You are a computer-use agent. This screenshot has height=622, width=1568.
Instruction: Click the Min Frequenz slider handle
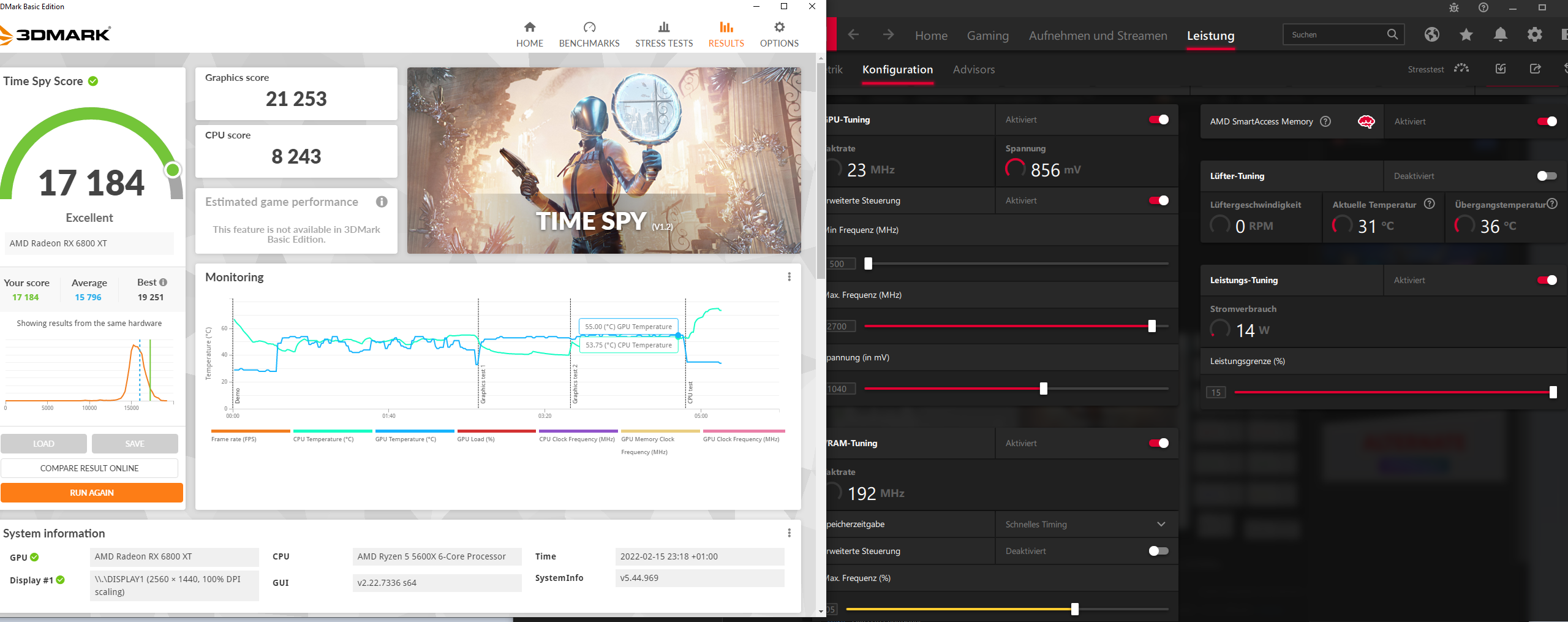pyautogui.click(x=868, y=264)
